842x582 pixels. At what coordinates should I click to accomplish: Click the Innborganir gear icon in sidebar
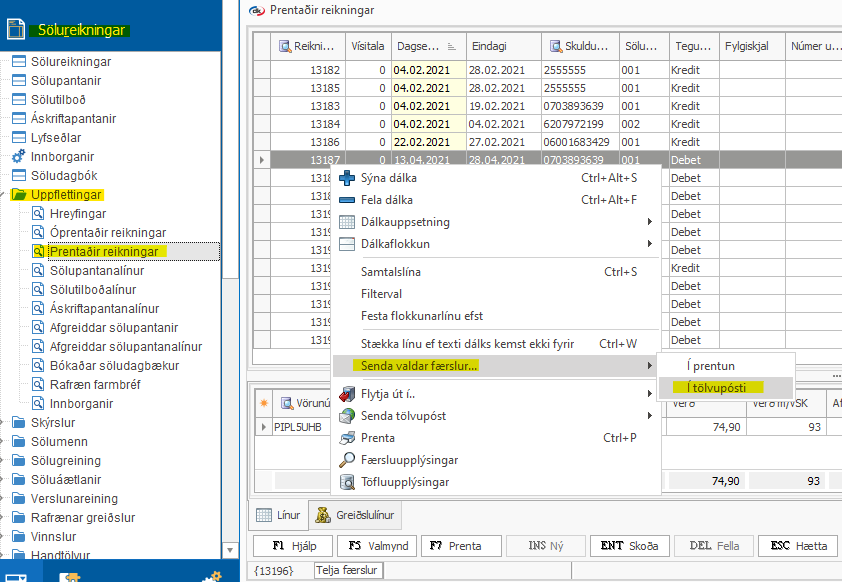point(19,157)
